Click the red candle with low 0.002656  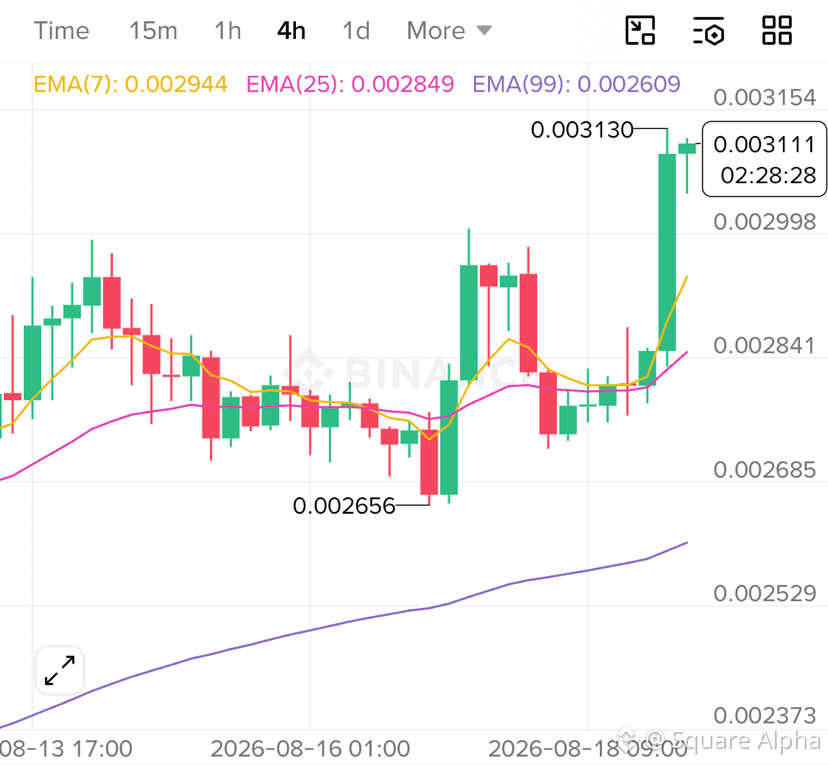pos(429,462)
